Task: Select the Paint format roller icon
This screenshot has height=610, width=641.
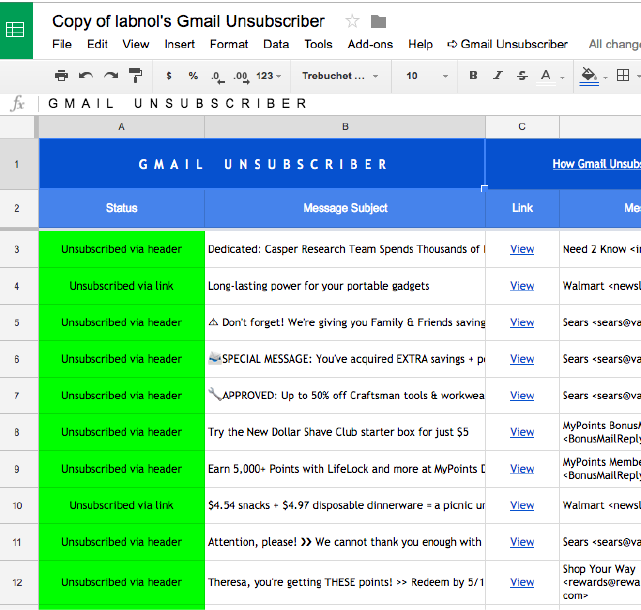Action: tap(135, 76)
